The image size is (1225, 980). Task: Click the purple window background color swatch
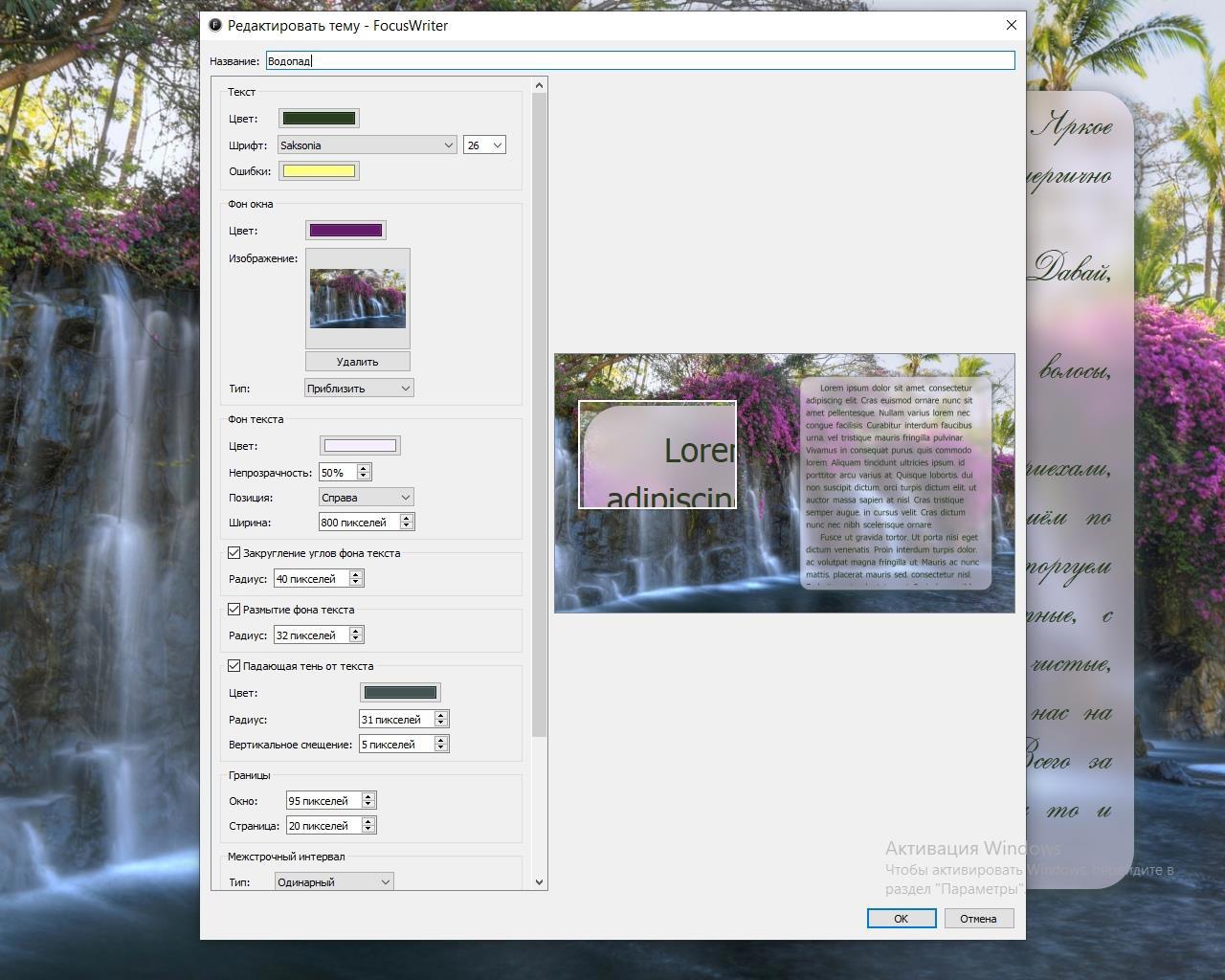345,231
